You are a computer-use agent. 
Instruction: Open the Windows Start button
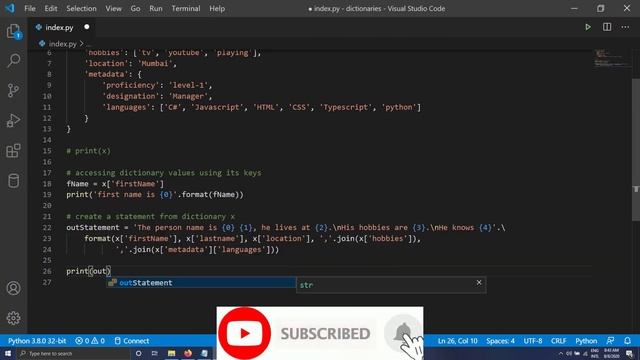pyautogui.click(x=8, y=353)
